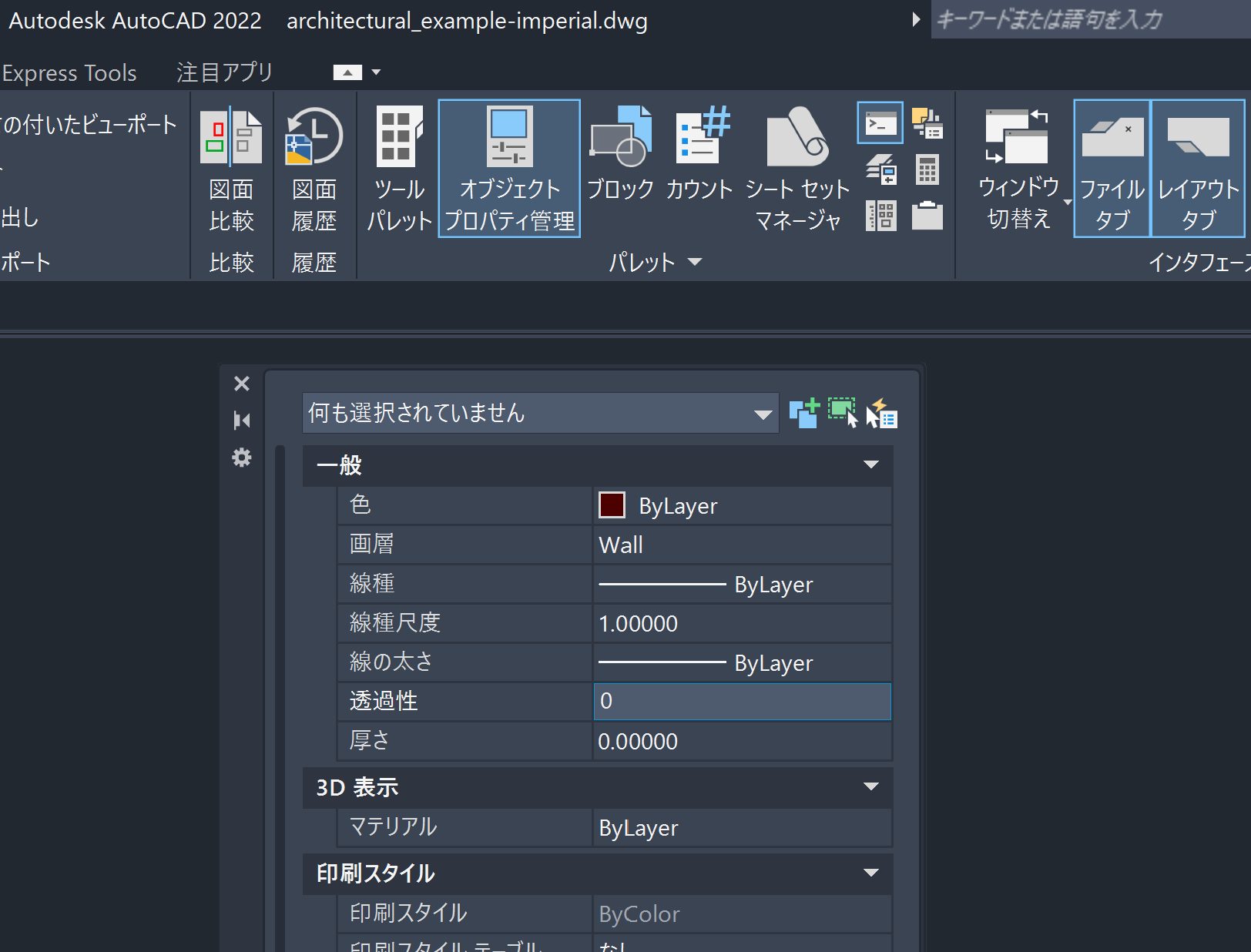Screen dimensions: 1251x952
Task: Click the 線種 property label
Action: point(371,583)
